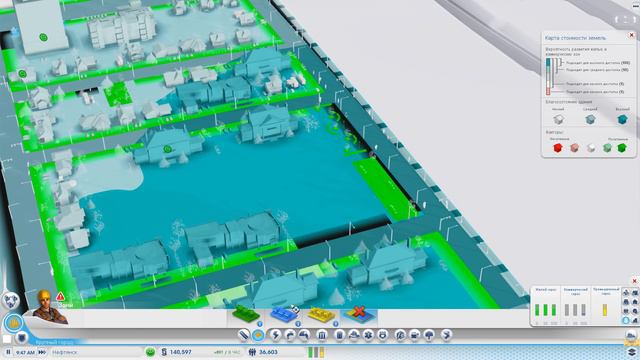Increase game speed with fast-forward button

pos(42,352)
